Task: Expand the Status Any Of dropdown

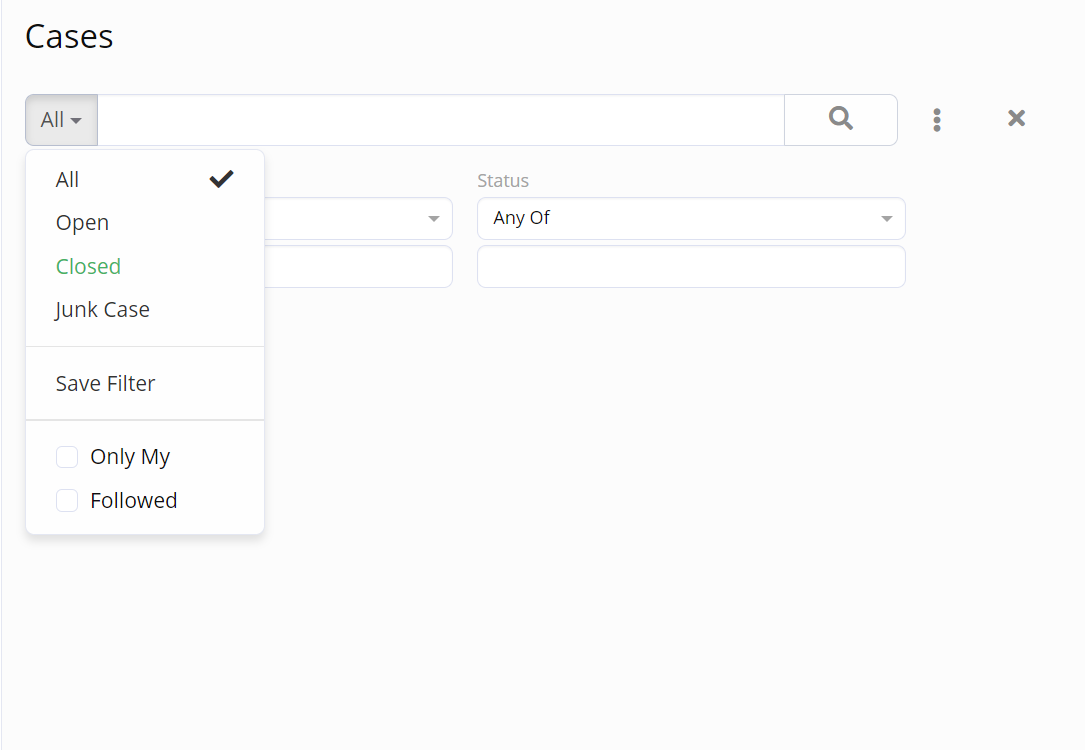Action: [691, 219]
